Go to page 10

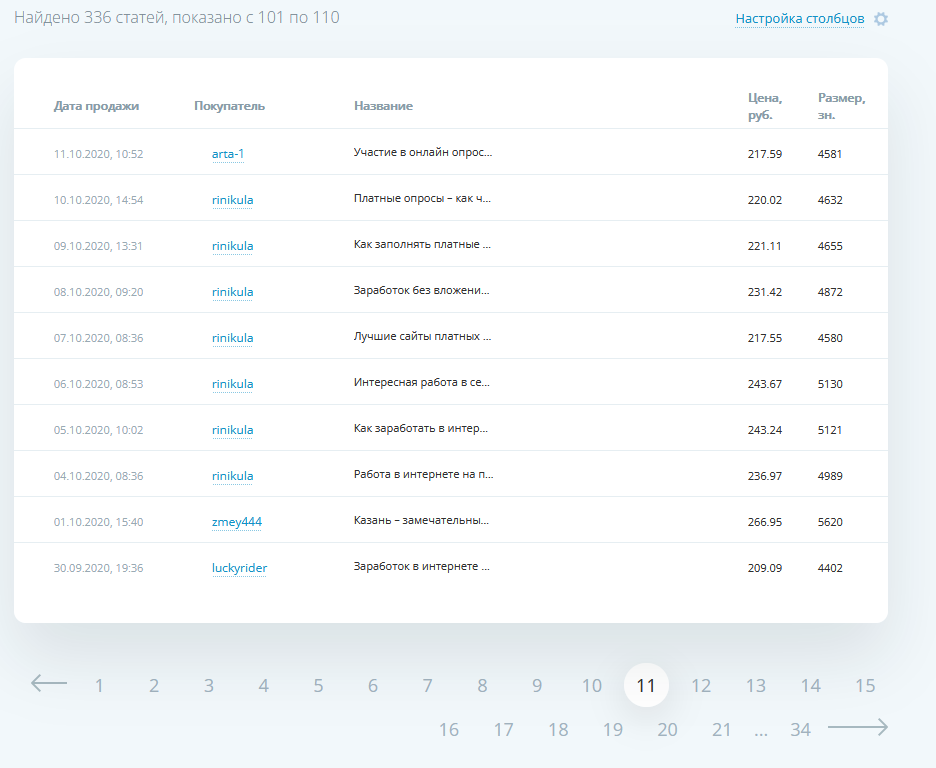(x=592, y=686)
